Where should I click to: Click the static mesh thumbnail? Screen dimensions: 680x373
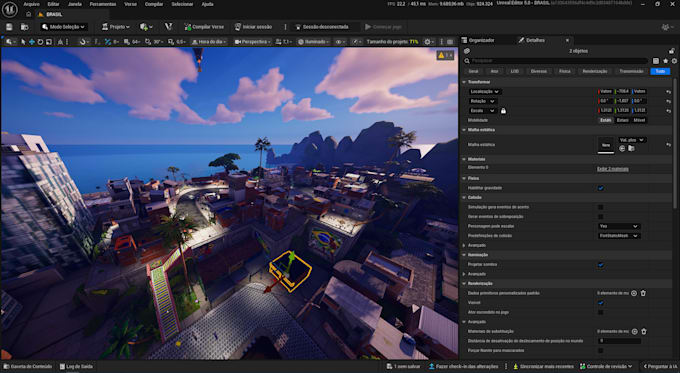606,145
